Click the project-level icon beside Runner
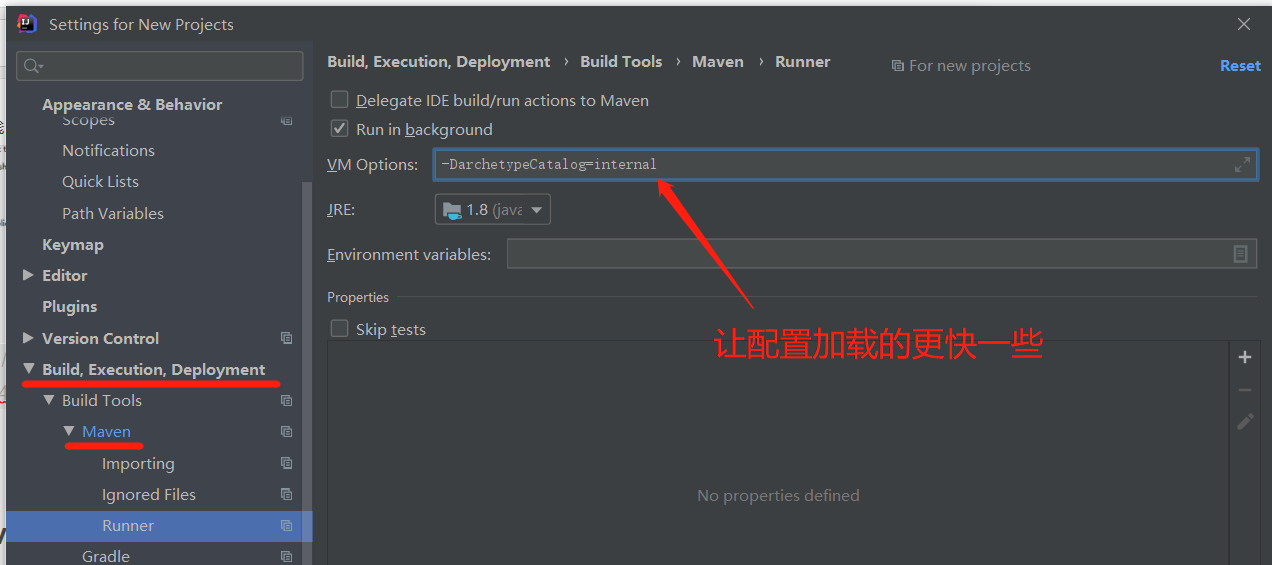Screen dimensions: 1272x565 287,526
